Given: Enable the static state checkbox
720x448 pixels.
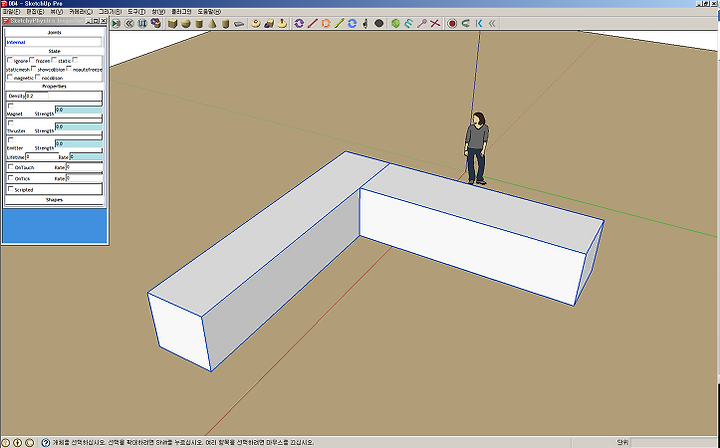Looking at the screenshot, I should point(54,60).
